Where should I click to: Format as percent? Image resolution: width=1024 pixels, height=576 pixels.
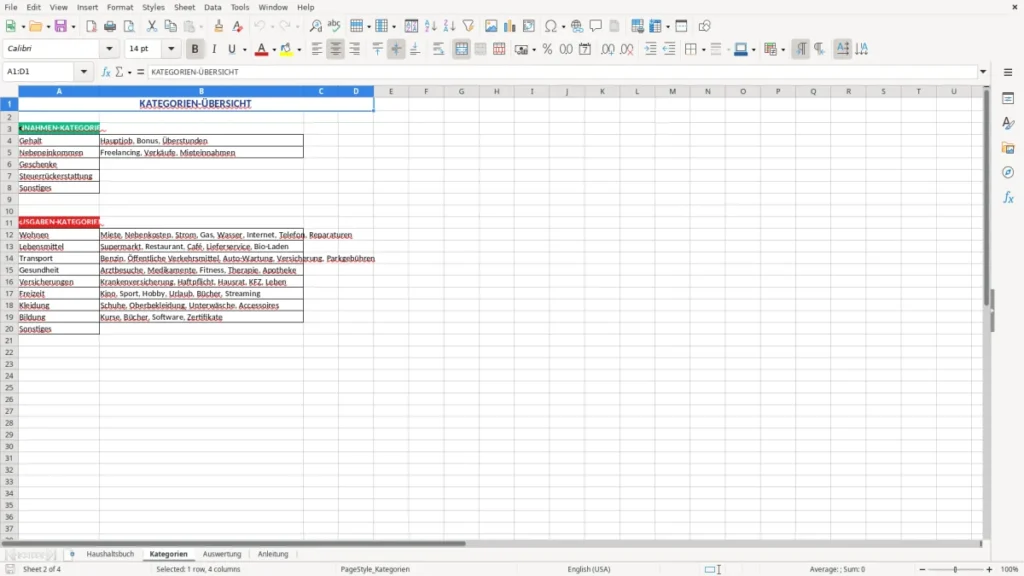tap(547, 49)
